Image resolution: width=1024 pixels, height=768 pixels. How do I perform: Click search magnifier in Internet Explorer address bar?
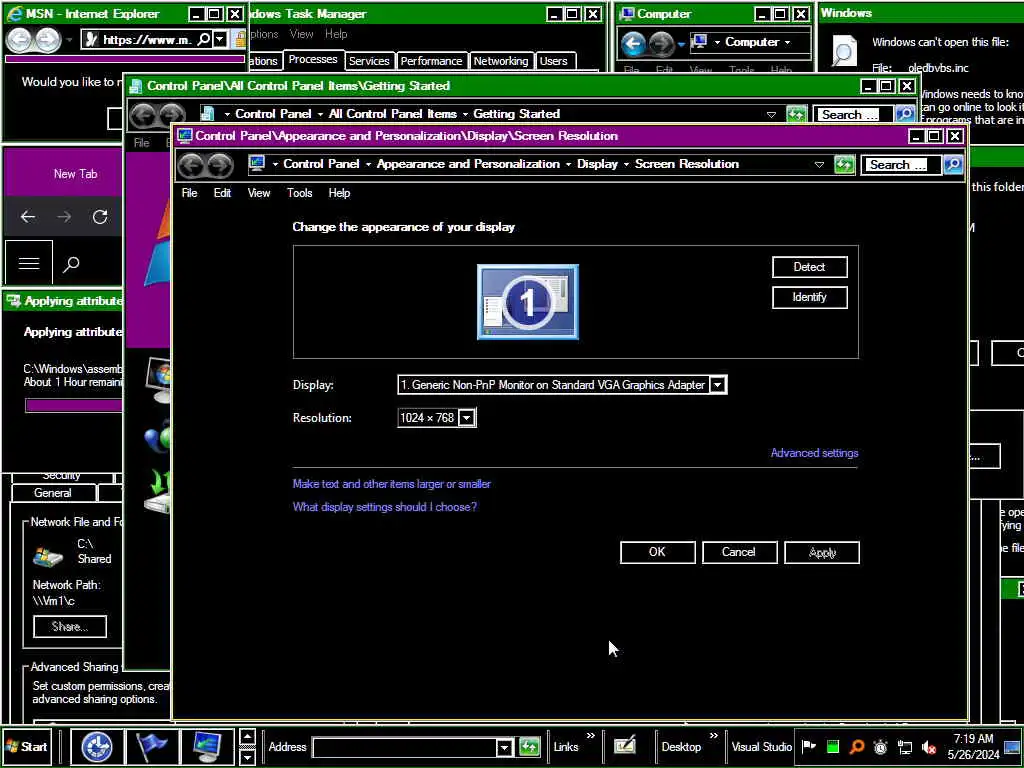(204, 40)
